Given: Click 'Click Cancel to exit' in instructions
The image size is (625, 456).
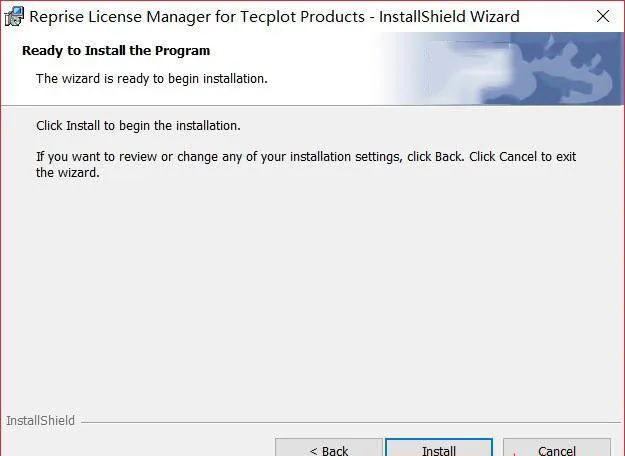Looking at the screenshot, I should coord(523,157).
